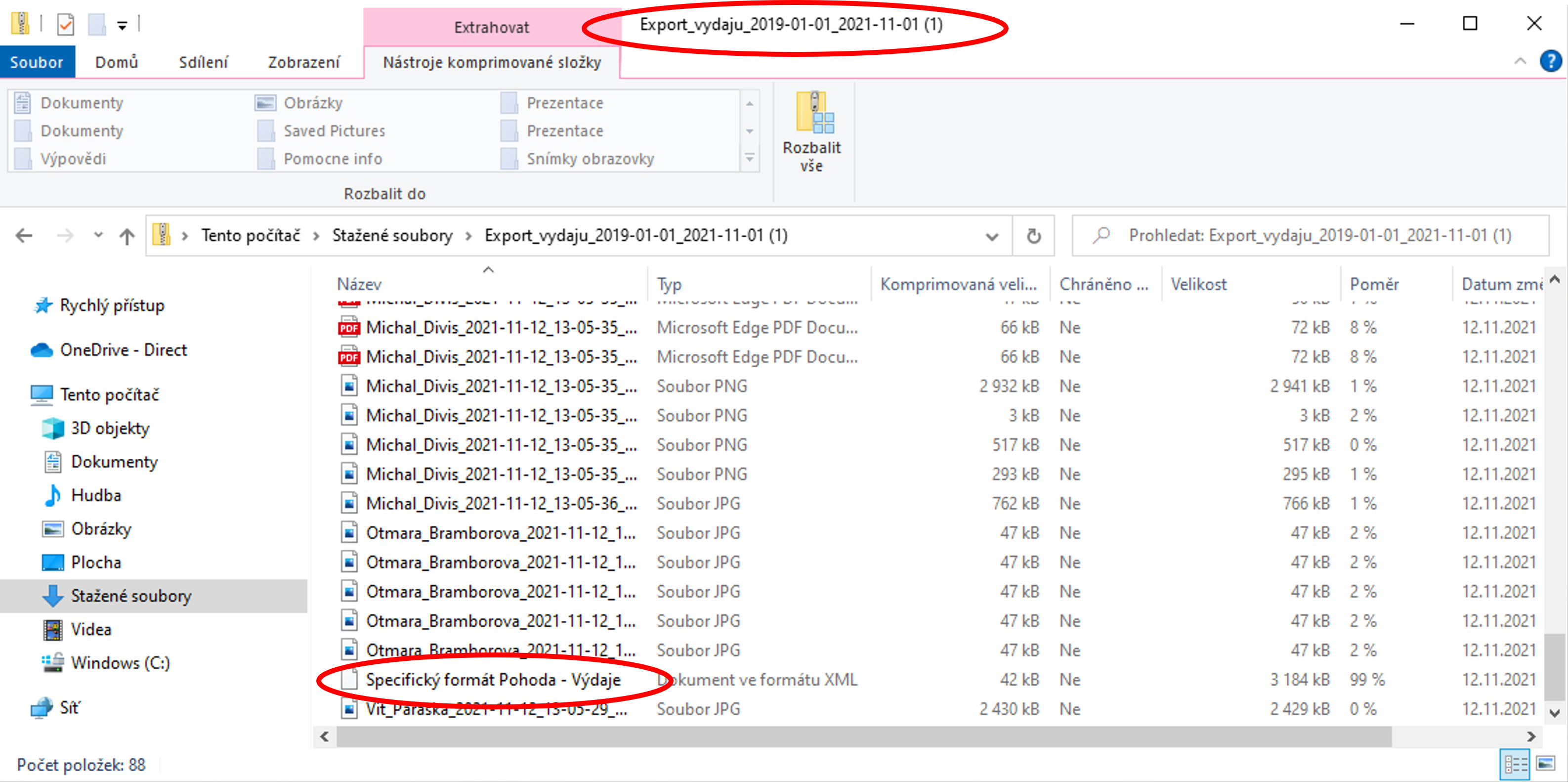Expand the extract destinations gallery list
1568x782 pixels.
pos(750,158)
